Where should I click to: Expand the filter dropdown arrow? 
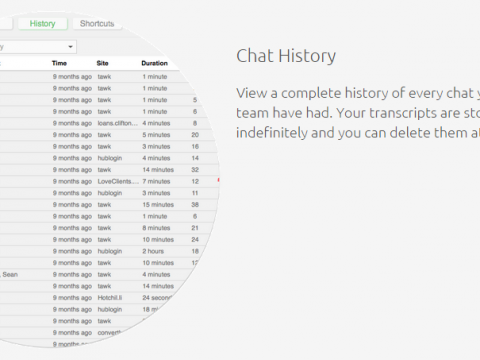point(70,47)
